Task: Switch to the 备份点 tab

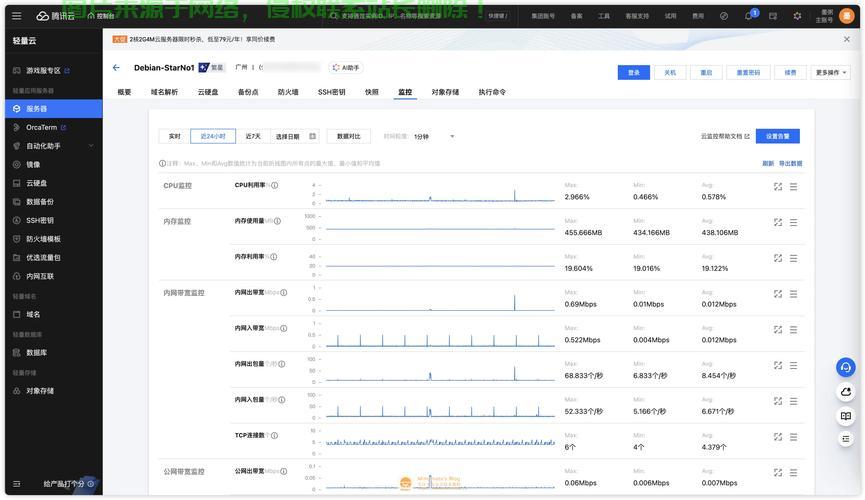Action: pos(248,92)
